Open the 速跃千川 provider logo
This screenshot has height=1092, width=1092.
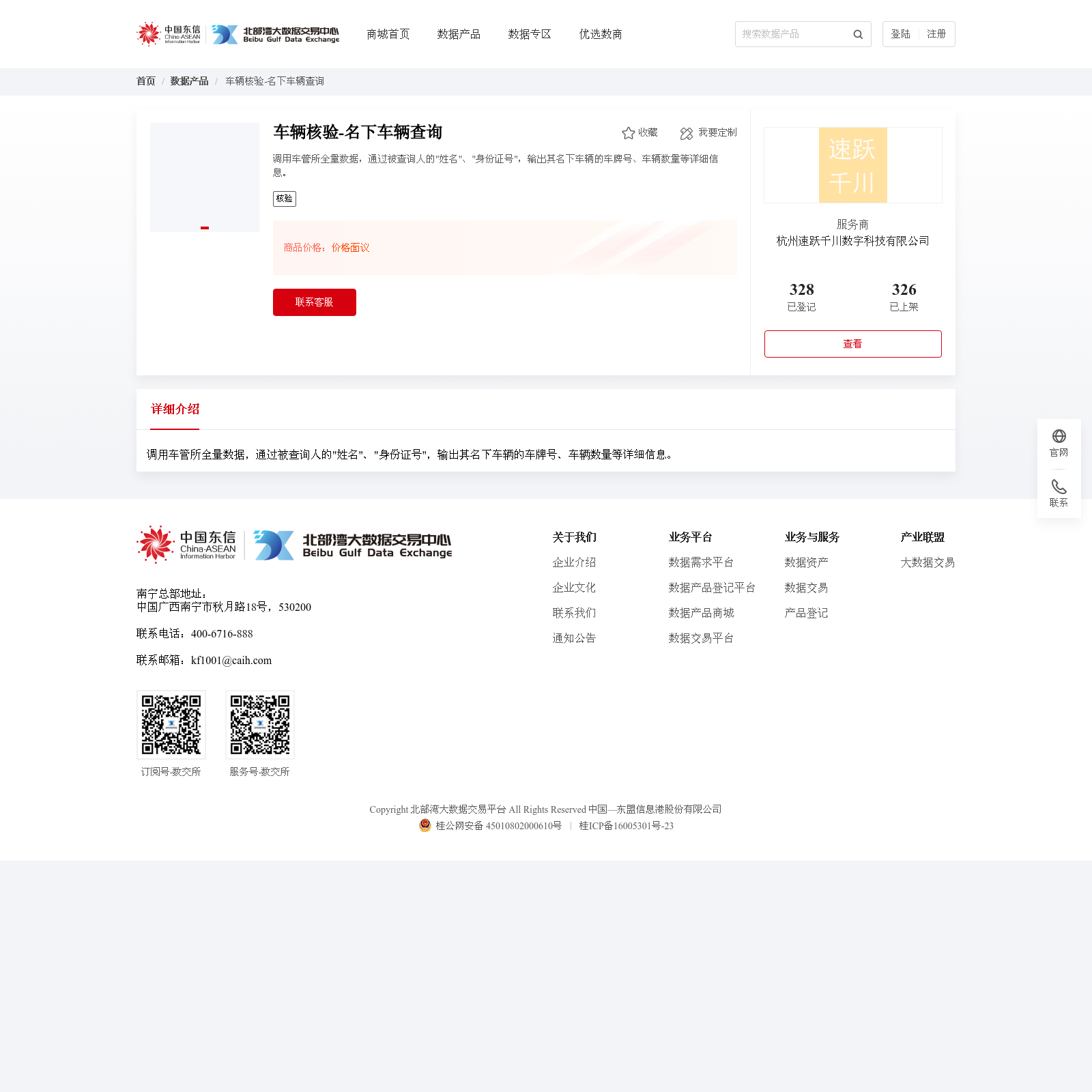coord(853,165)
